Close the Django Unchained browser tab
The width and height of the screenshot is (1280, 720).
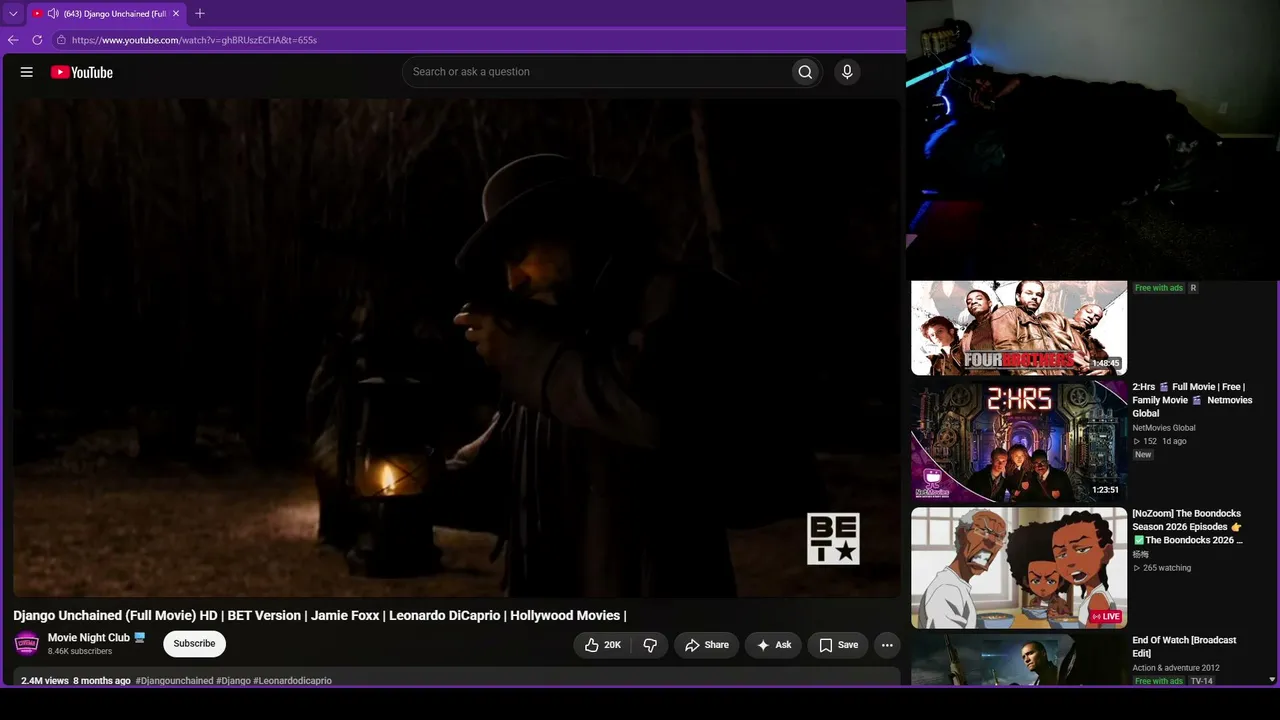point(176,14)
